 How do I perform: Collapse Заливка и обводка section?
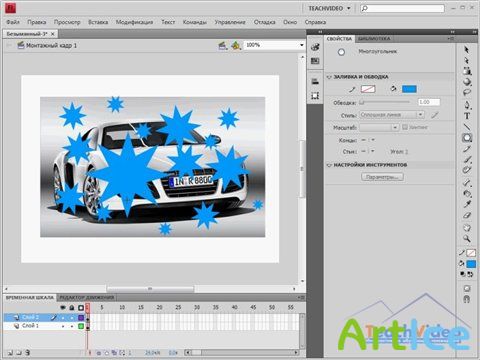(x=329, y=77)
